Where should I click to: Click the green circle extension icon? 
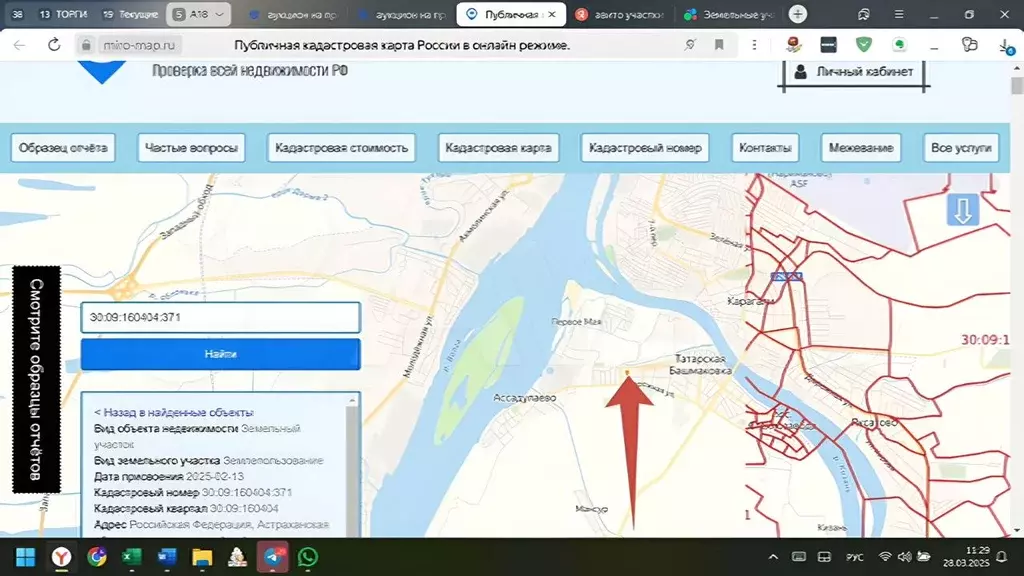tap(900, 44)
